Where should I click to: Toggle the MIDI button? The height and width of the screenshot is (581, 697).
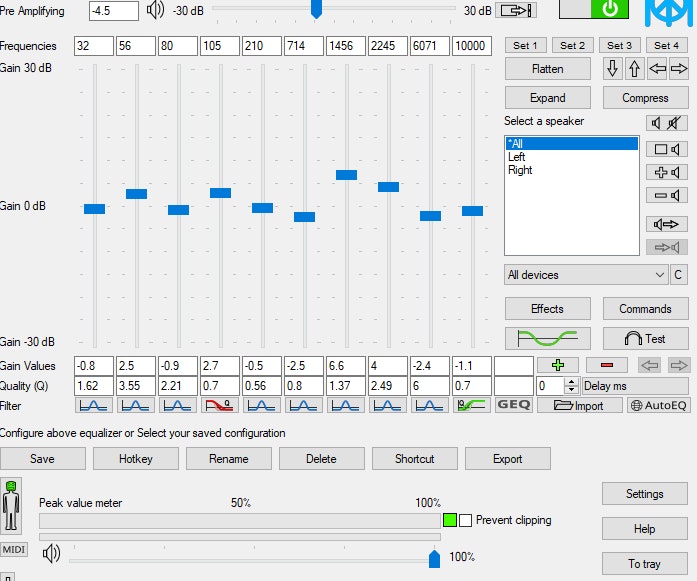[14, 549]
